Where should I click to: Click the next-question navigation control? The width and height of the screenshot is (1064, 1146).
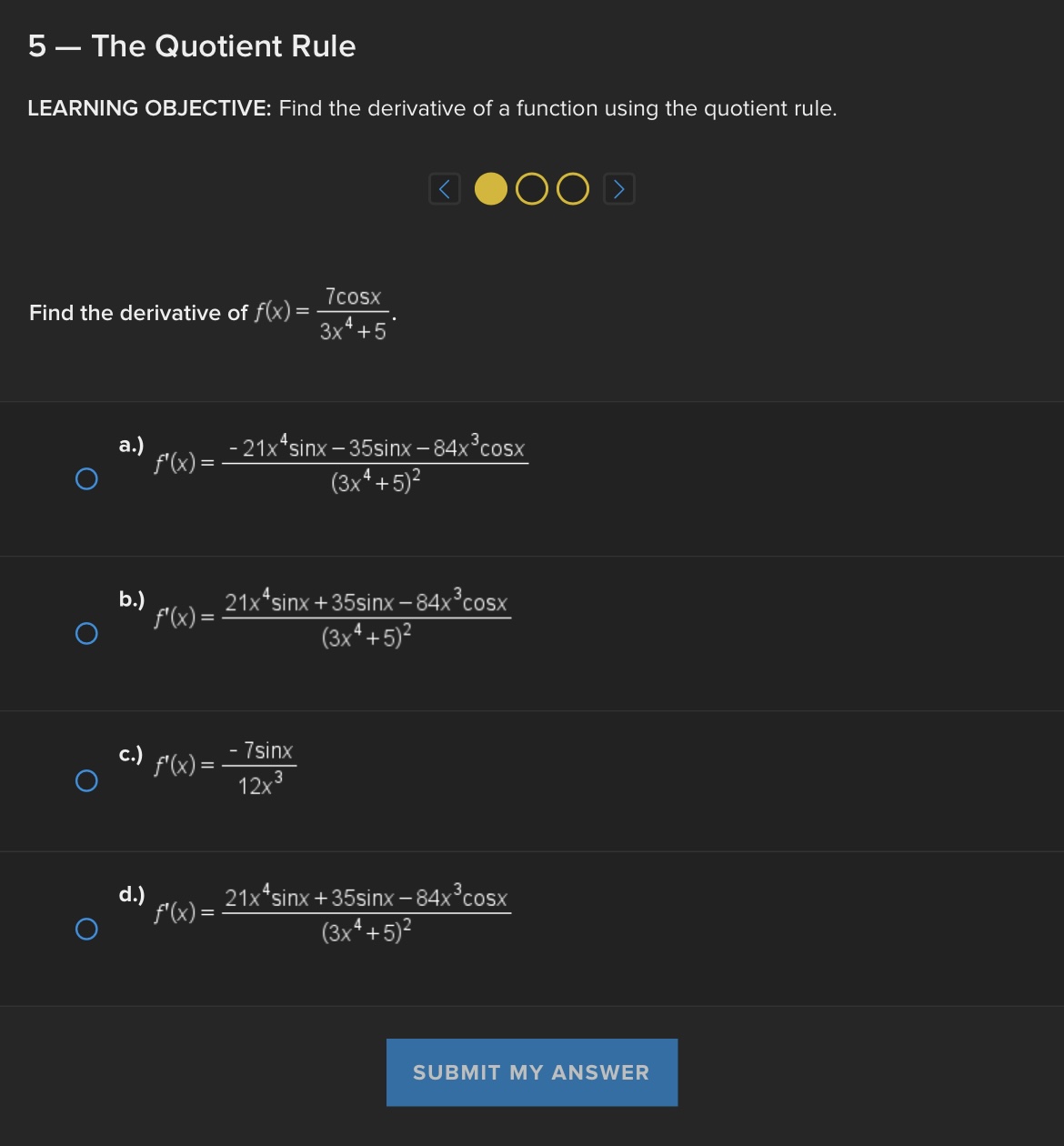(x=618, y=188)
